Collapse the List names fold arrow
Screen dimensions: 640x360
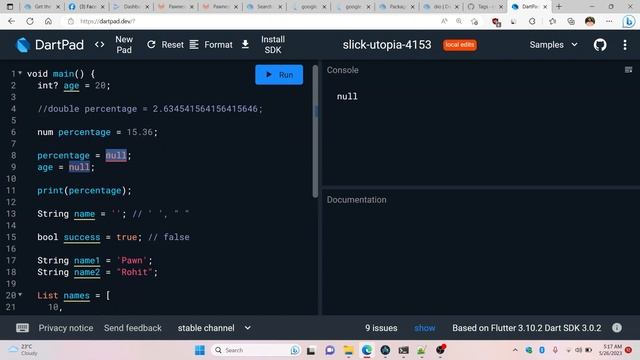click(x=20, y=294)
